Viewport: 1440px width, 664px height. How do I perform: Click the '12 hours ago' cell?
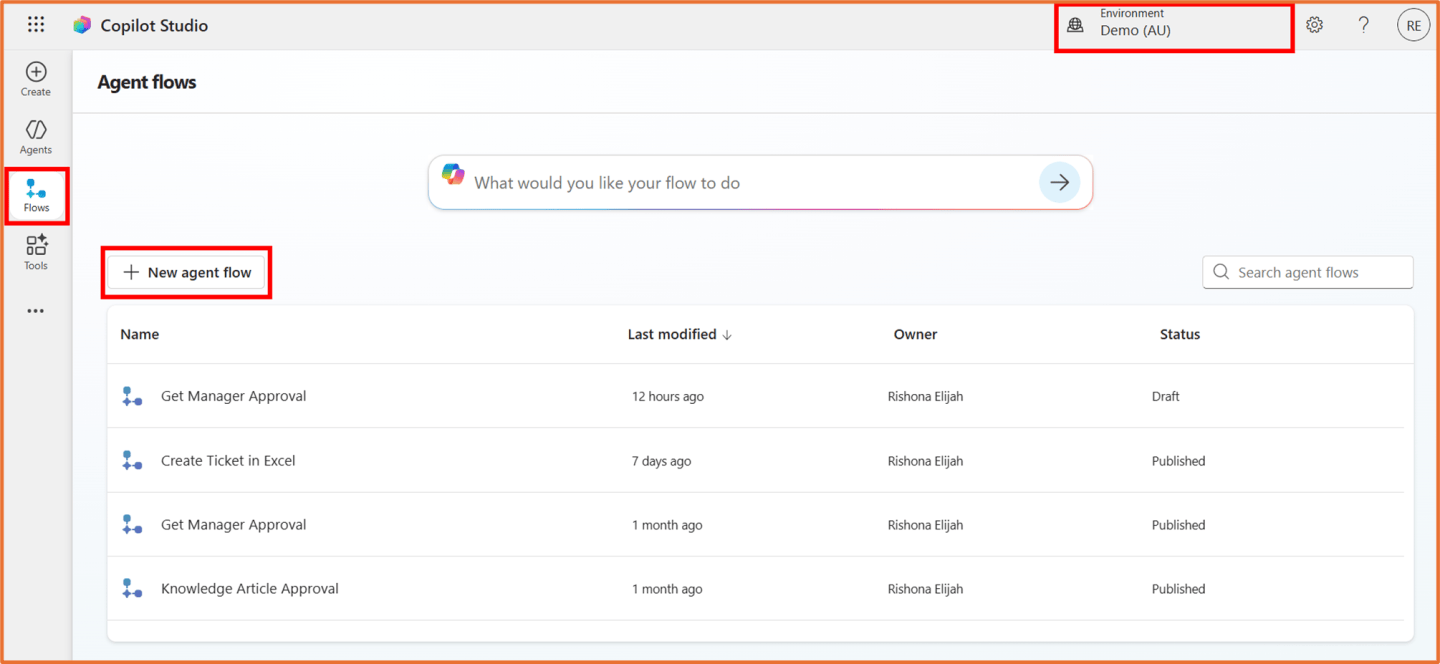pos(668,397)
